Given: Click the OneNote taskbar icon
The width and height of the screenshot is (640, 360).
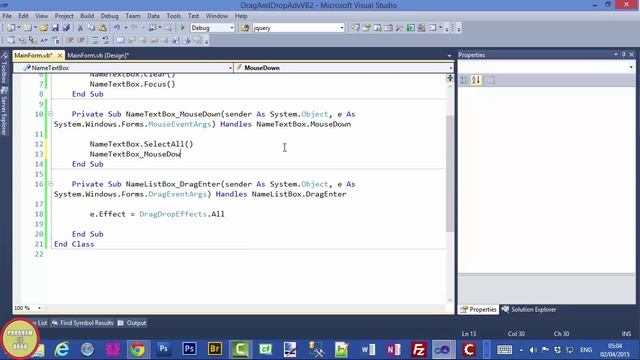Looking at the screenshot, I should pos(393,349).
